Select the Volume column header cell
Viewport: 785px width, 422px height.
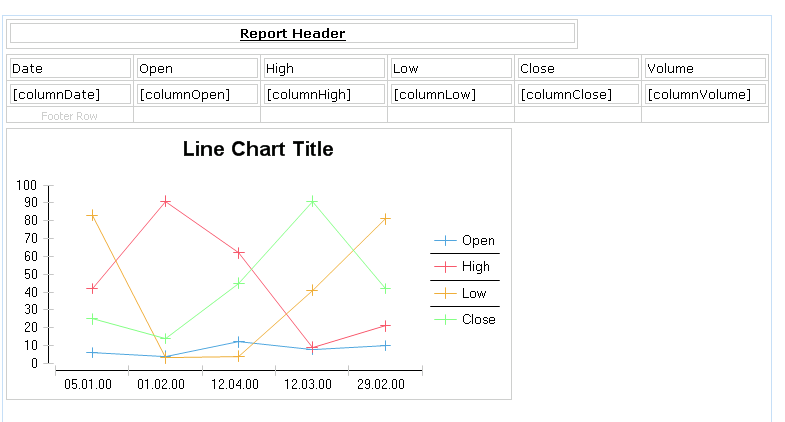click(705, 68)
